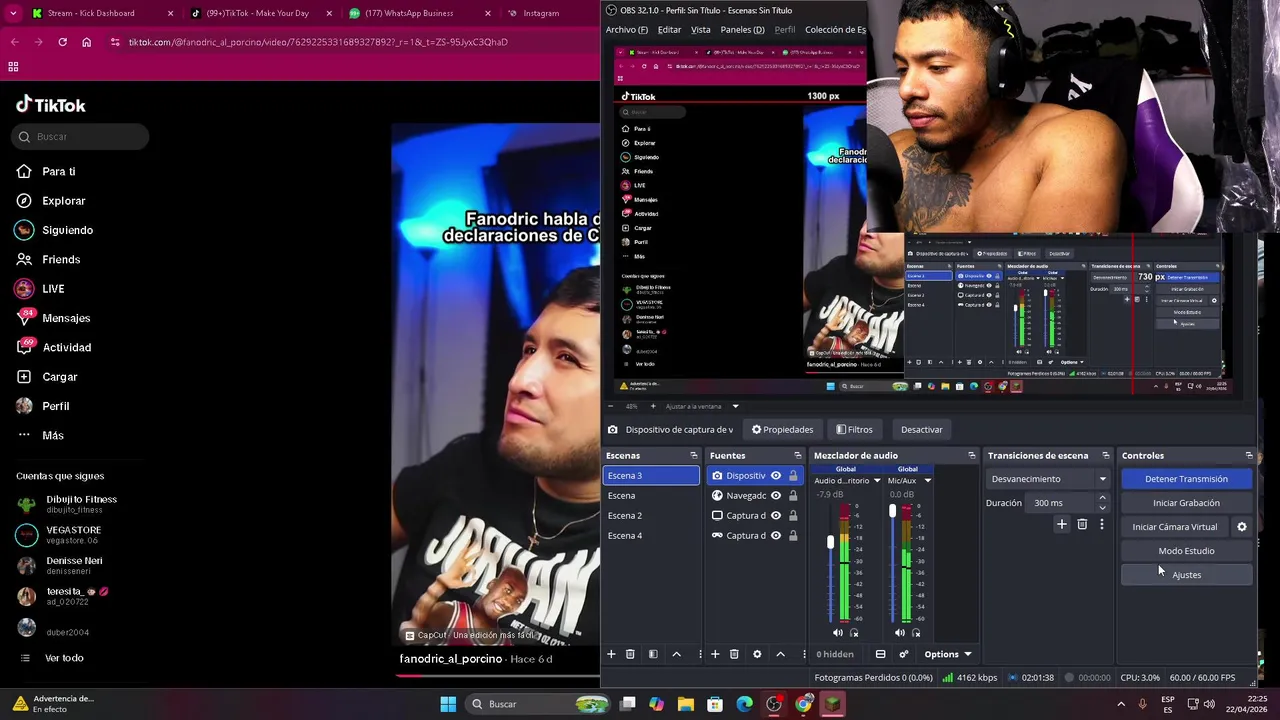
Task: Open the preview zoom 'Ajustar a la ventana' dropdown
Action: pos(735,406)
